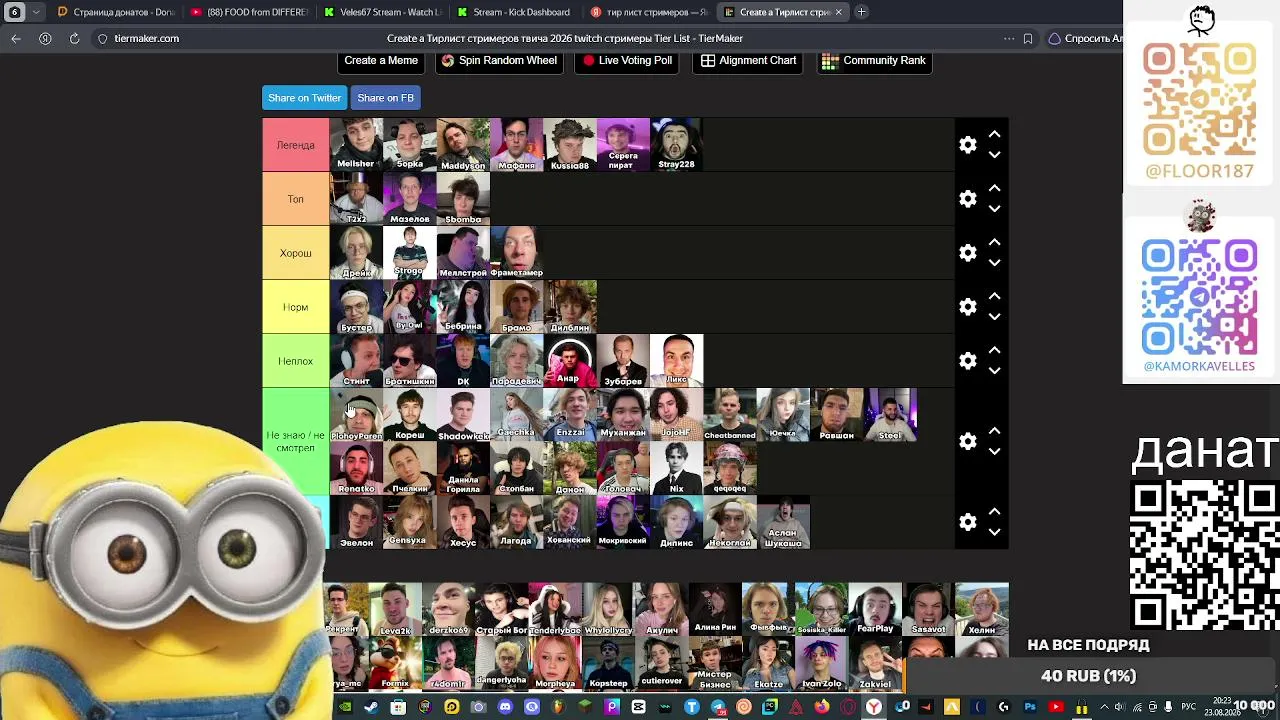The width and height of the screenshot is (1280, 720).
Task: Open a new browser tab
Action: point(862,12)
